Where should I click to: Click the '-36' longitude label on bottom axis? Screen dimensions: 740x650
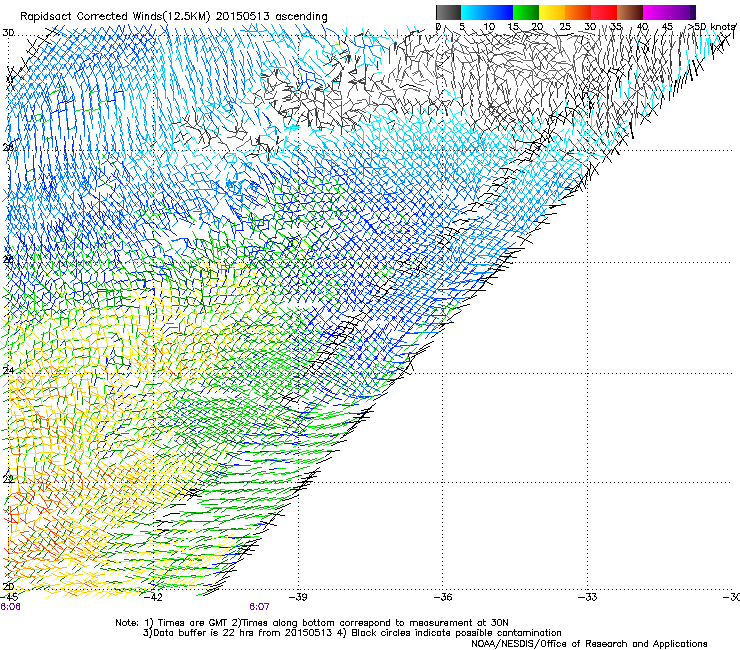coord(443,597)
